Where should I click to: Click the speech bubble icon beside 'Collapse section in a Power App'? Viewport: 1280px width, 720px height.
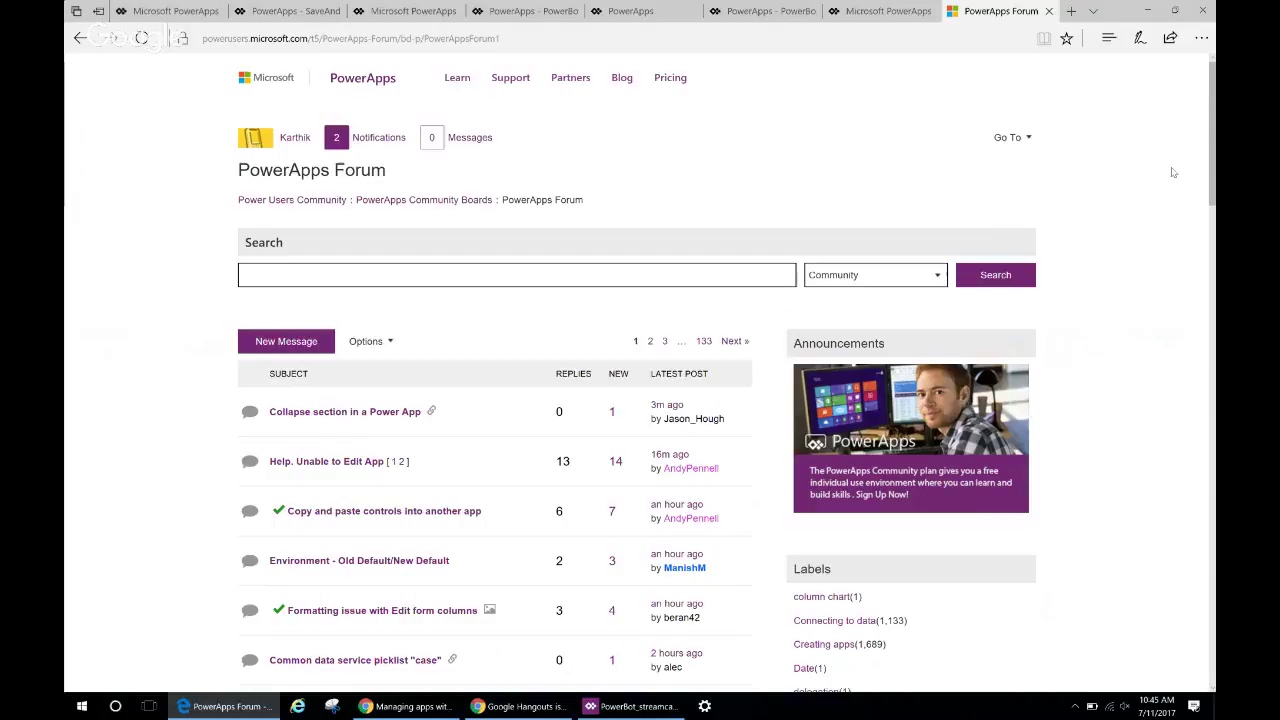pyautogui.click(x=250, y=411)
